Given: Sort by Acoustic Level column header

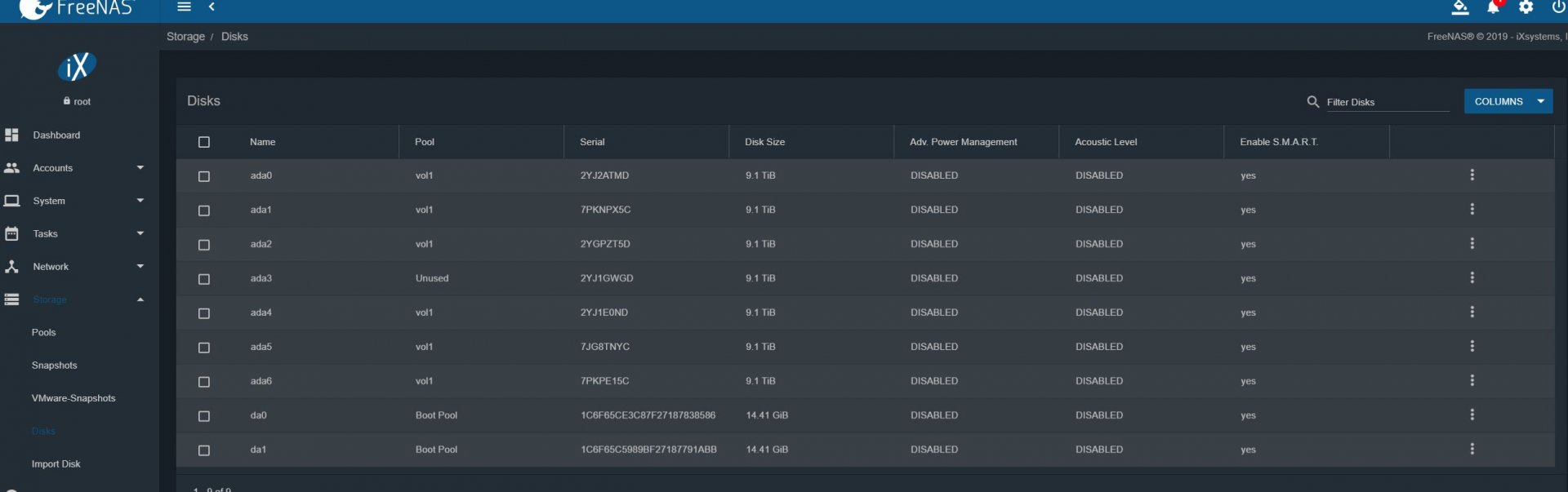Looking at the screenshot, I should click(x=1106, y=142).
